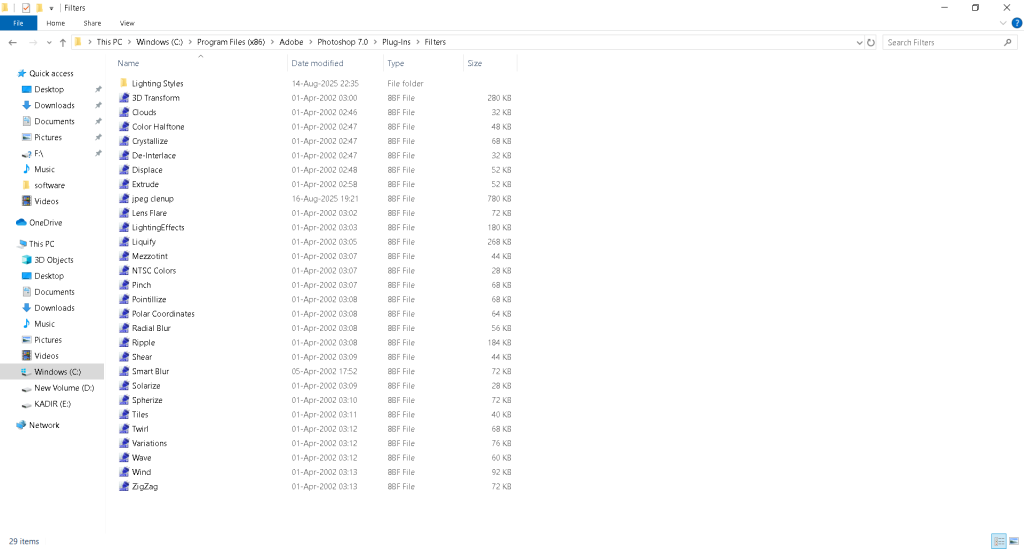Click the Refresh icon beside address bar
This screenshot has width=1024, height=549.
871,42
